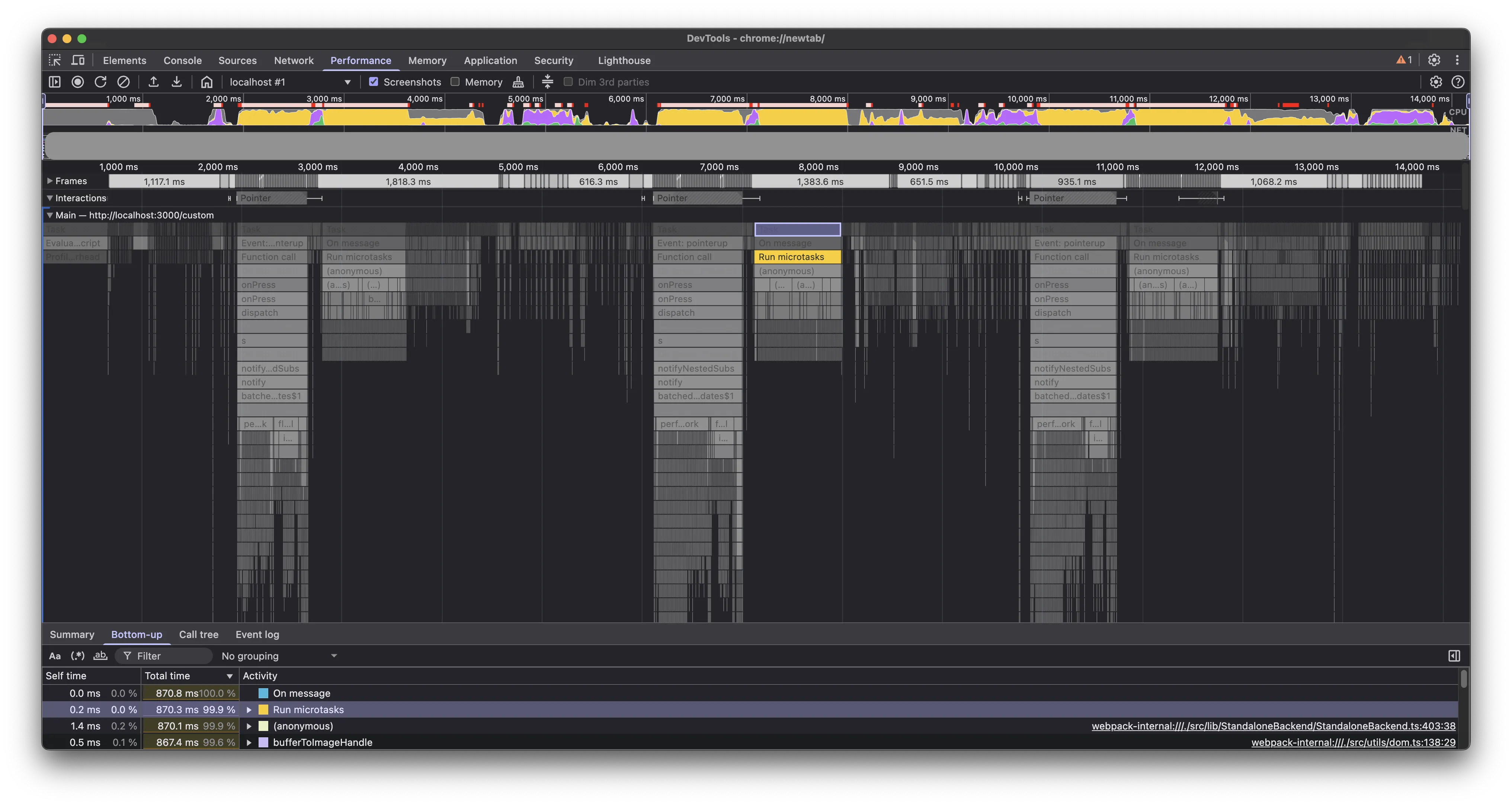Uncheck the Screenshots checkbox
Viewport: 1512px width, 805px height.
(x=373, y=81)
